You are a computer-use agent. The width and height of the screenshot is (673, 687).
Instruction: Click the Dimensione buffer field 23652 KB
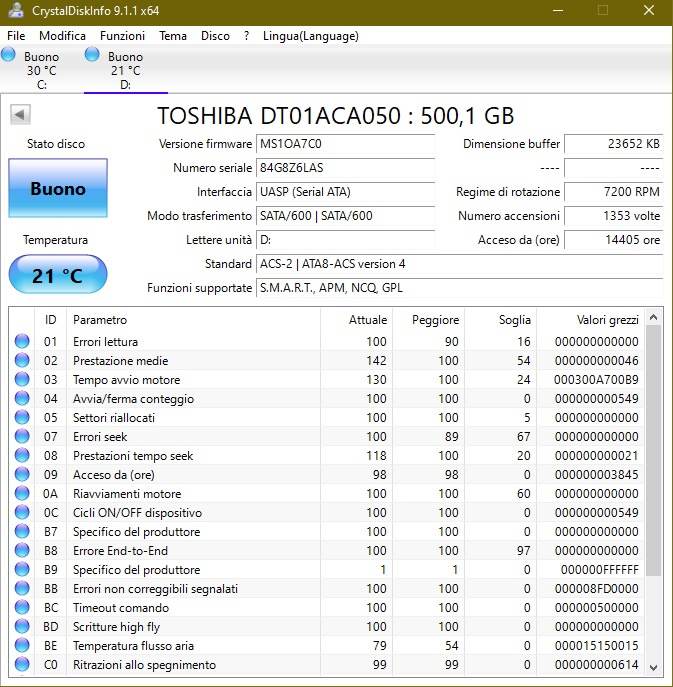click(613, 144)
